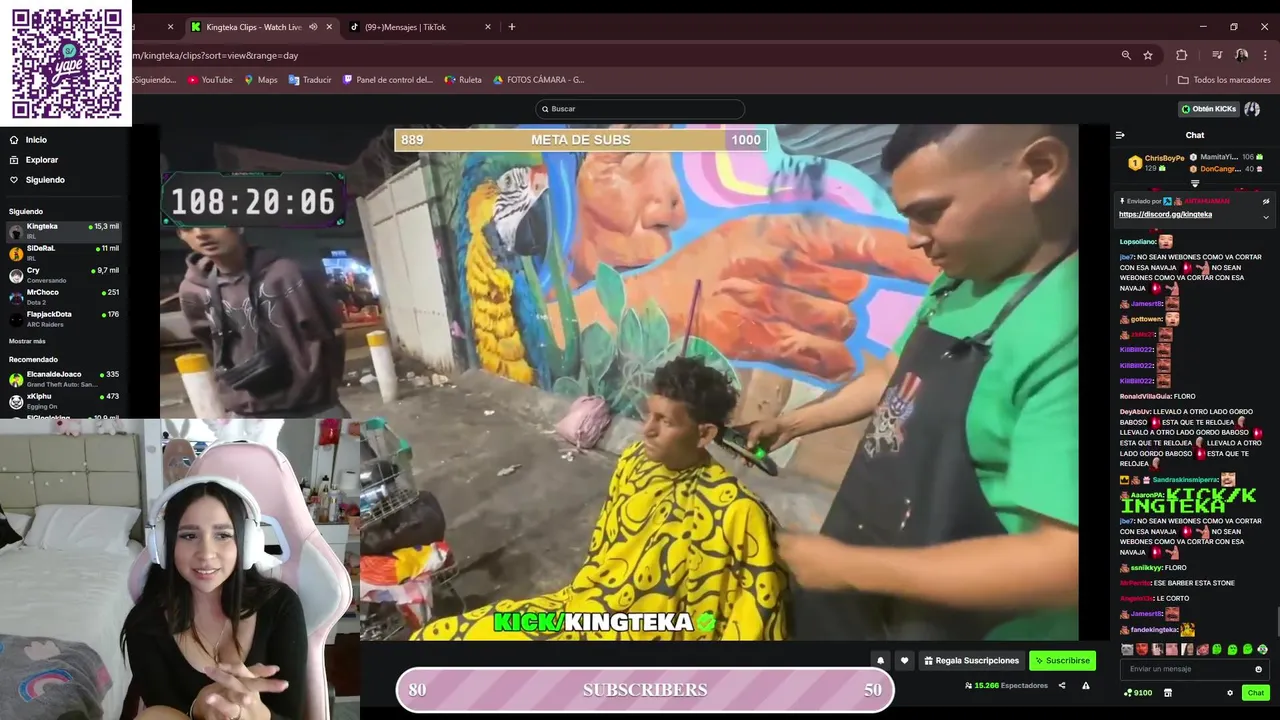The image size is (1280, 720).
Task: Click the 9100 channel points balance
Action: tap(1138, 693)
